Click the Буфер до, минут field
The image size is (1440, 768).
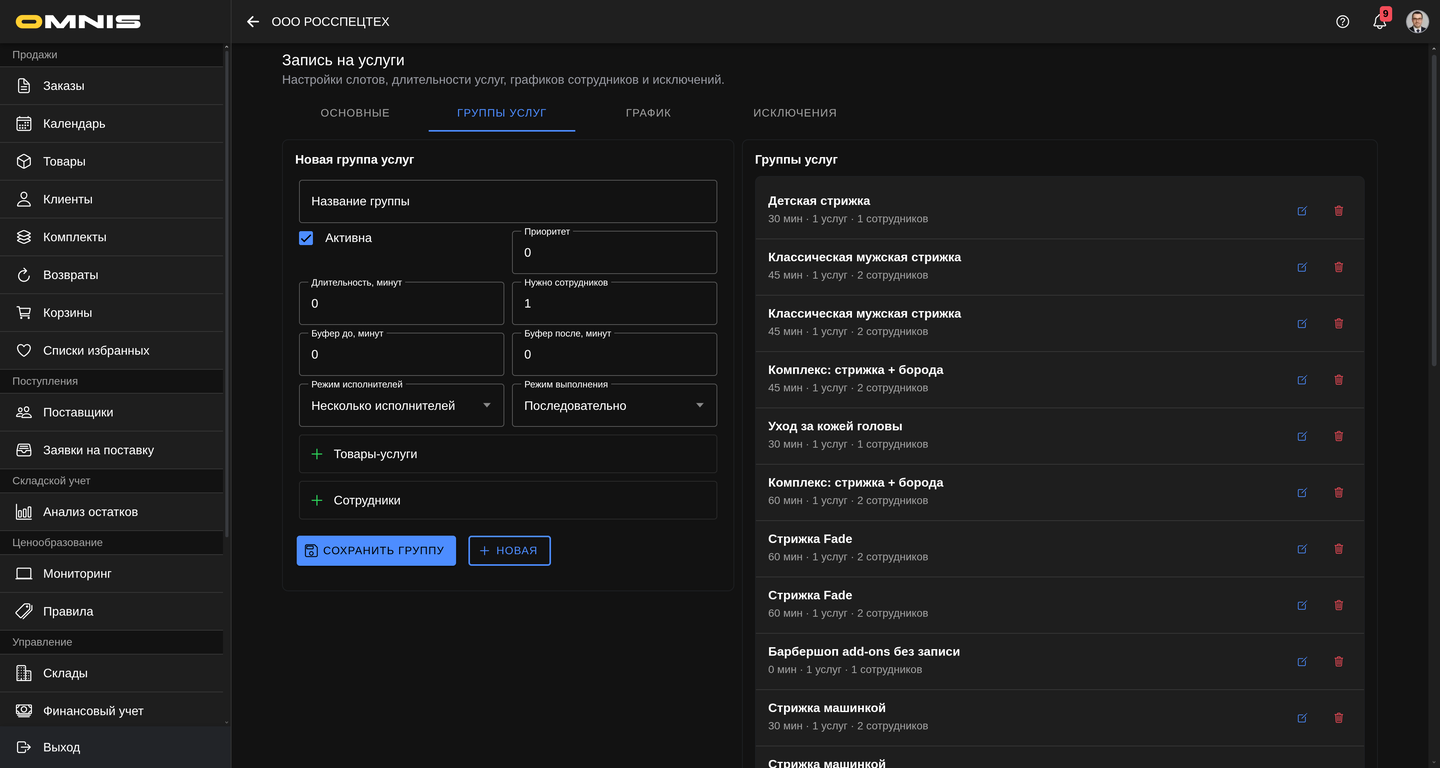(x=401, y=355)
